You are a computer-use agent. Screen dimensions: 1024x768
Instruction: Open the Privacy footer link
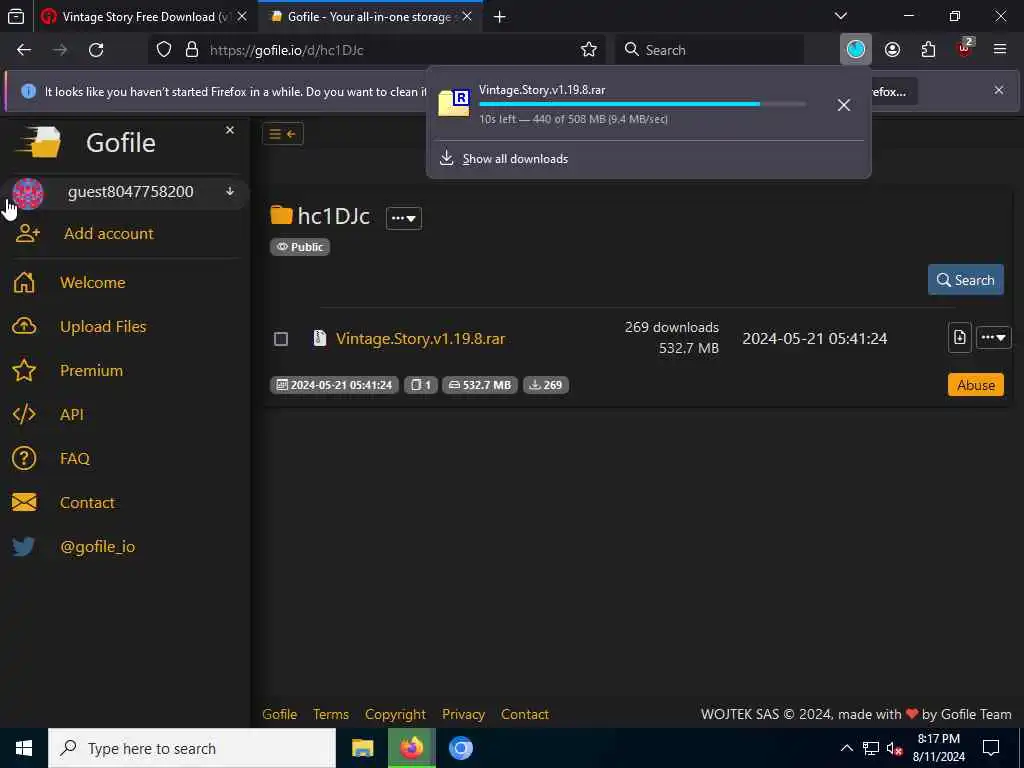click(x=463, y=714)
